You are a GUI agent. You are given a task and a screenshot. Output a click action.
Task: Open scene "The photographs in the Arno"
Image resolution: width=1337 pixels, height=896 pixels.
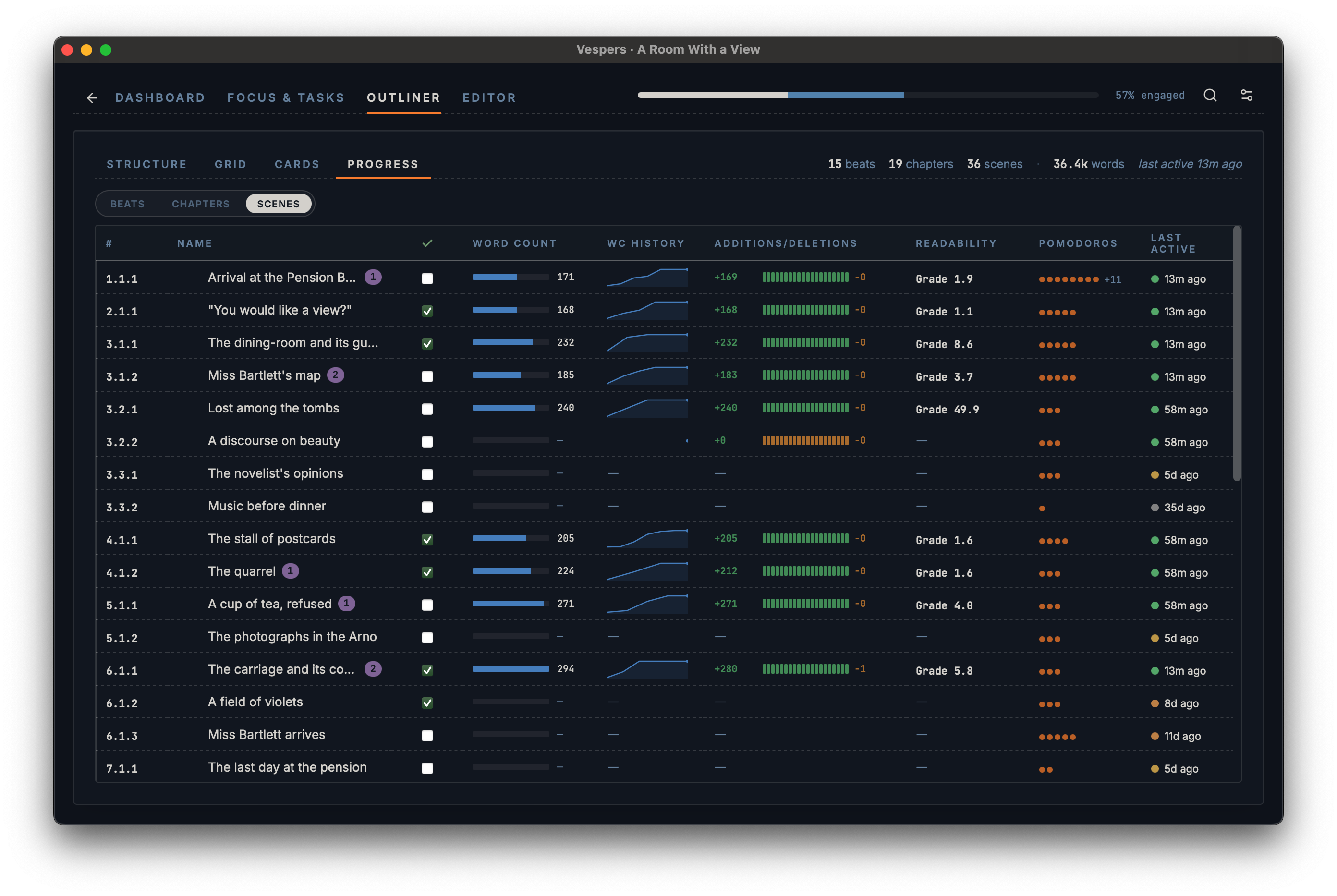(x=292, y=637)
